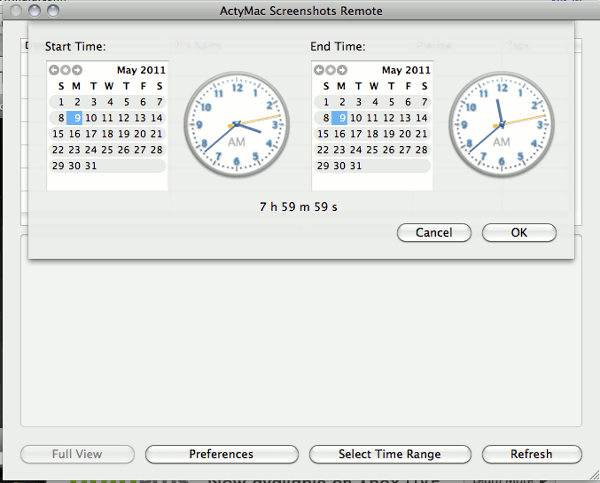
Task: Click the Cancel button
Action: tap(434, 233)
